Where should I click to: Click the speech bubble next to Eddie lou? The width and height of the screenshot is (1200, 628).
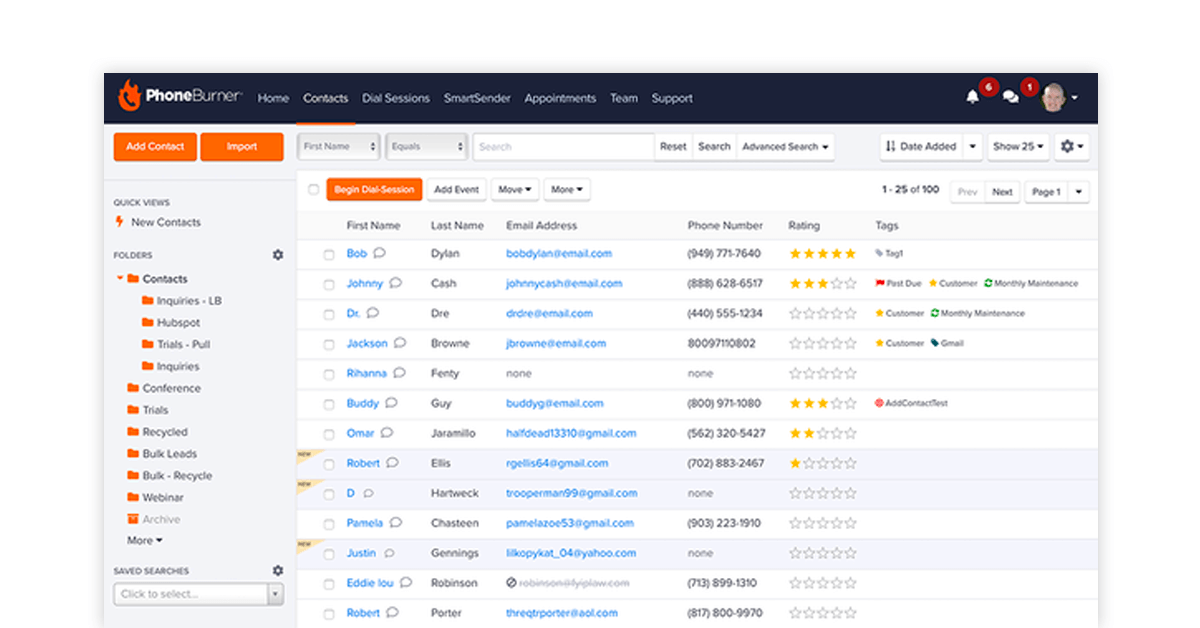pos(407,583)
